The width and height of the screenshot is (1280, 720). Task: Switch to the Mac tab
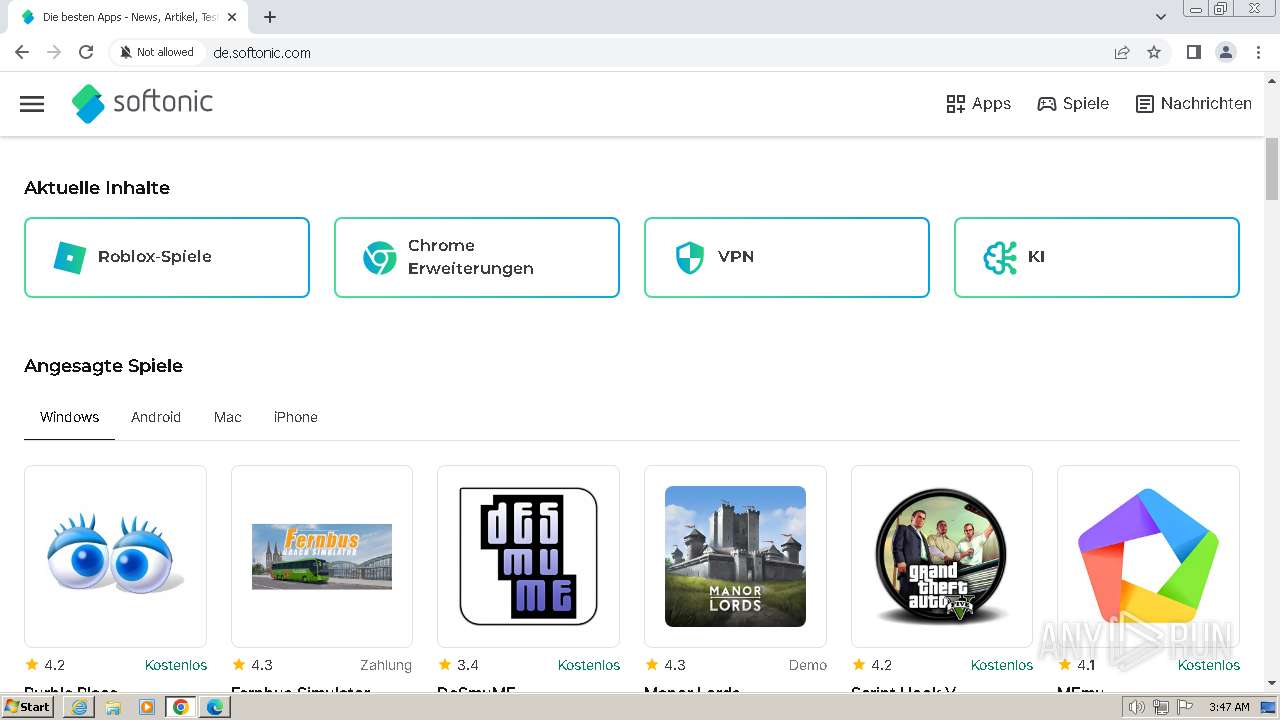pyautogui.click(x=228, y=417)
